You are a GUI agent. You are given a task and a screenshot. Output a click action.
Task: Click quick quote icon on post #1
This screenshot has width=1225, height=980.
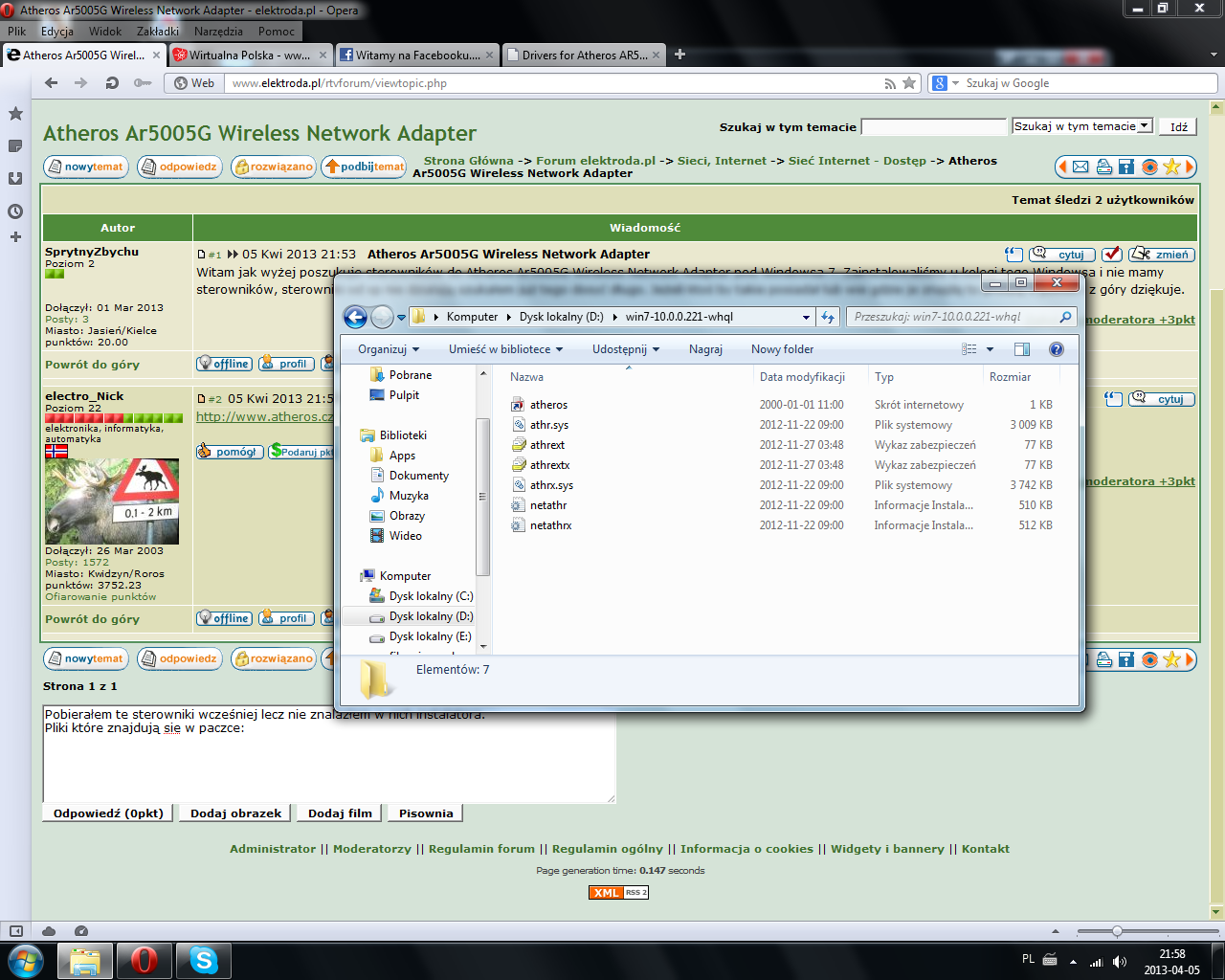coord(1013,255)
